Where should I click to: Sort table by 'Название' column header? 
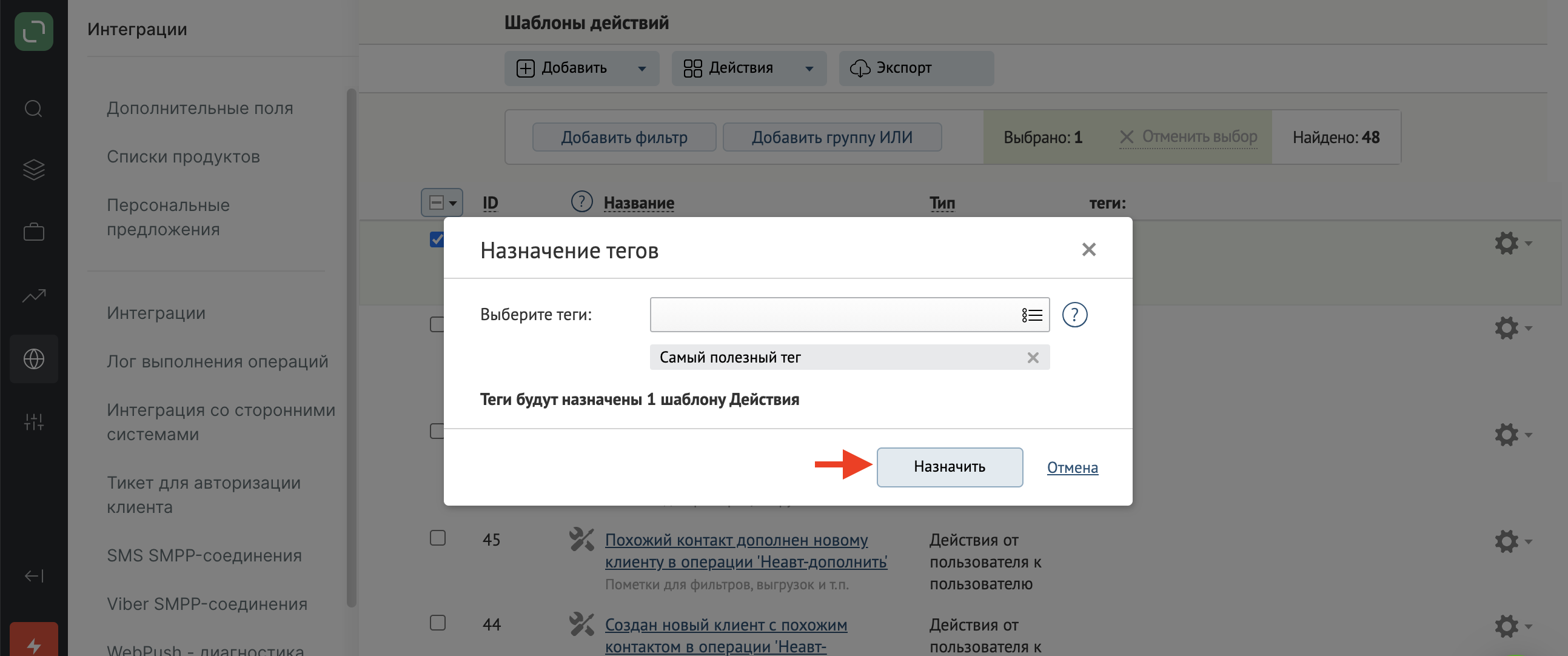[638, 202]
